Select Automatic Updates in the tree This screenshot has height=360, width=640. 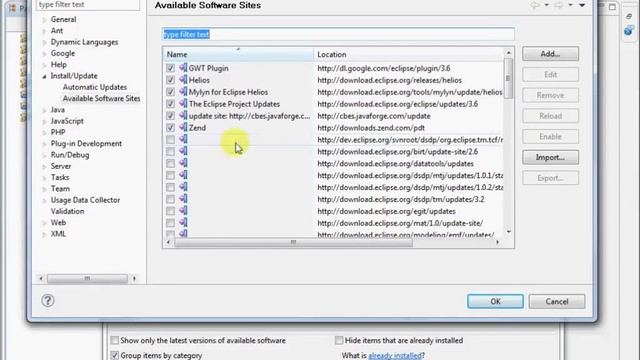95,87
